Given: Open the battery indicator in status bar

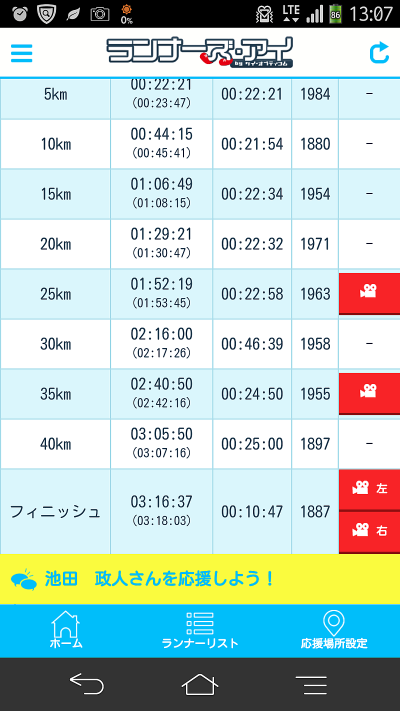Looking at the screenshot, I should pos(336,14).
